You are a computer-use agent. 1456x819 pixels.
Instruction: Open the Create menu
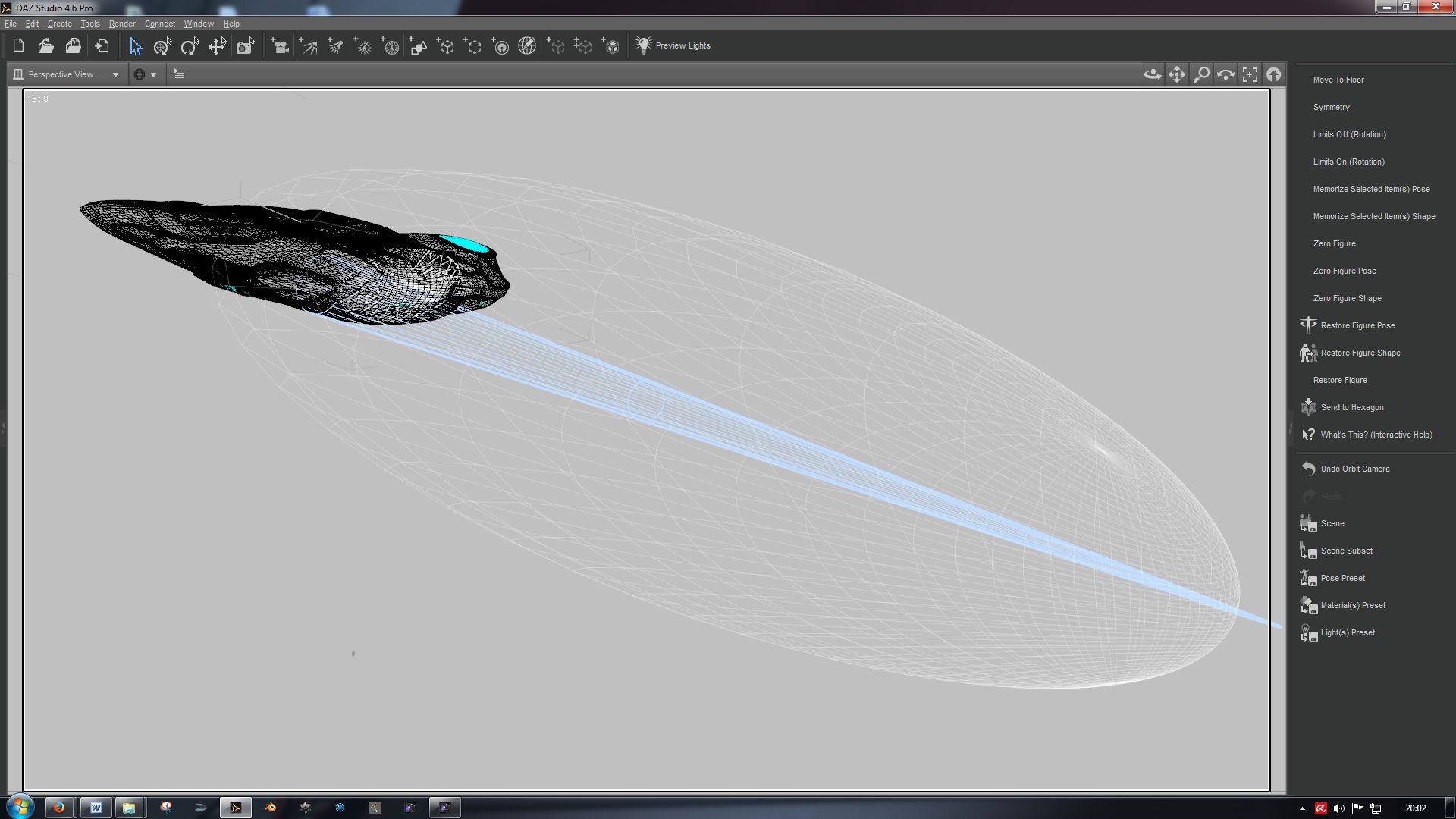59,24
